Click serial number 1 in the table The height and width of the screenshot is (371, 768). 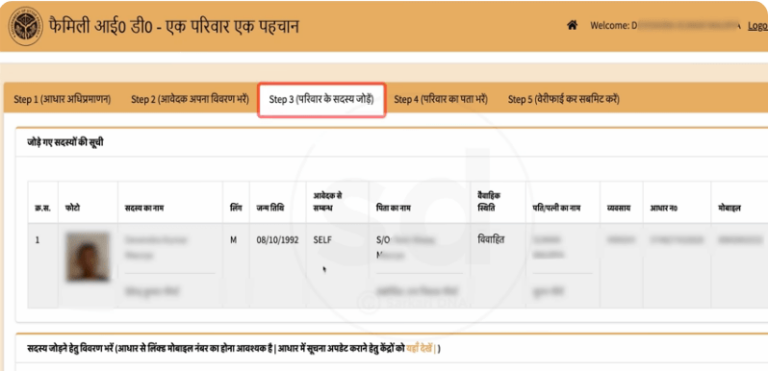[x=37, y=240]
